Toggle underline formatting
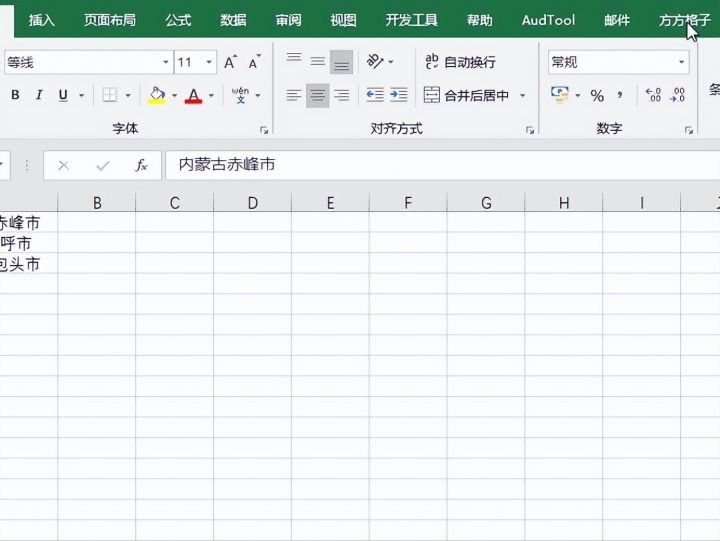The height and width of the screenshot is (541, 720). [63, 95]
